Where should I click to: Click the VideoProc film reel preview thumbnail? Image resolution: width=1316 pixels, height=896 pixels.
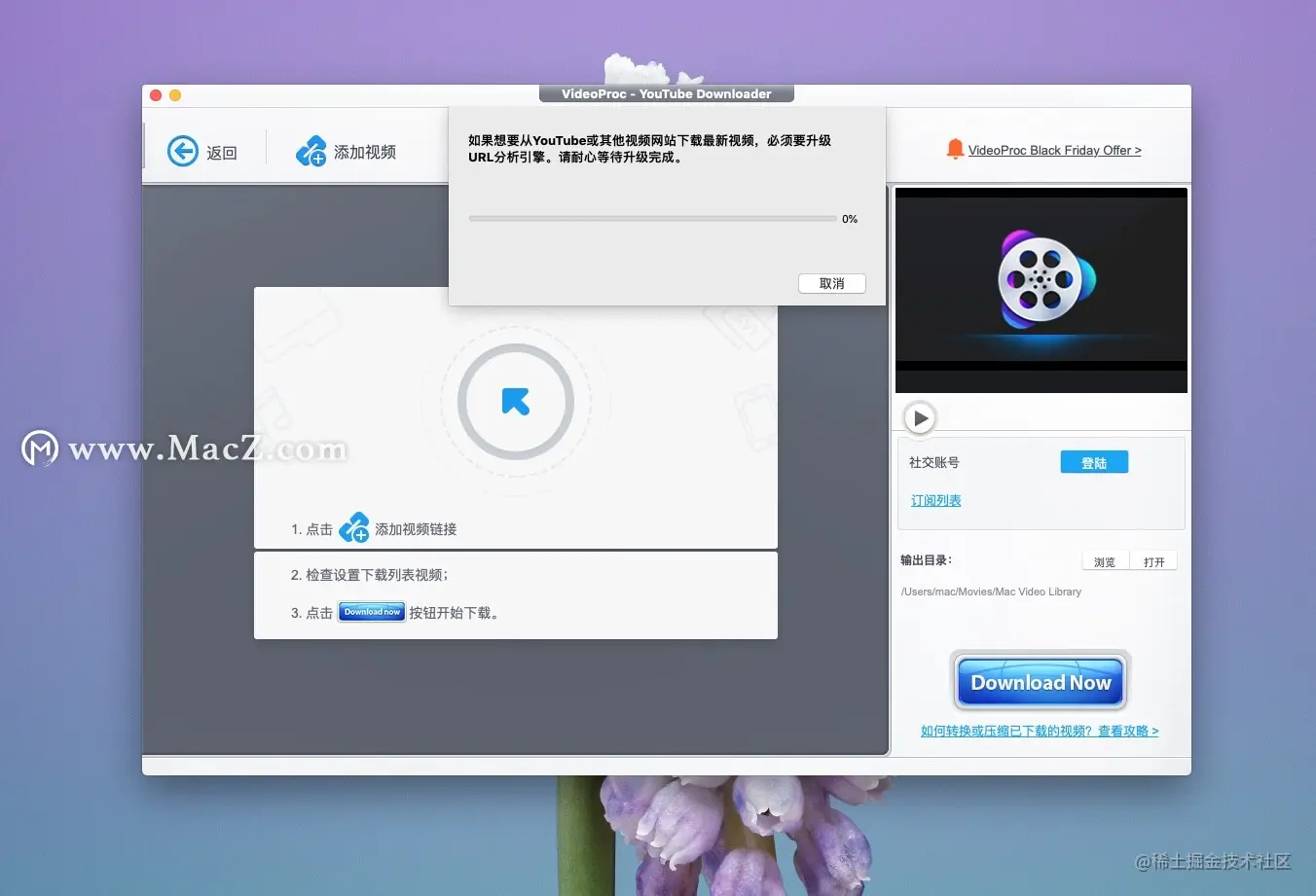pos(1042,290)
